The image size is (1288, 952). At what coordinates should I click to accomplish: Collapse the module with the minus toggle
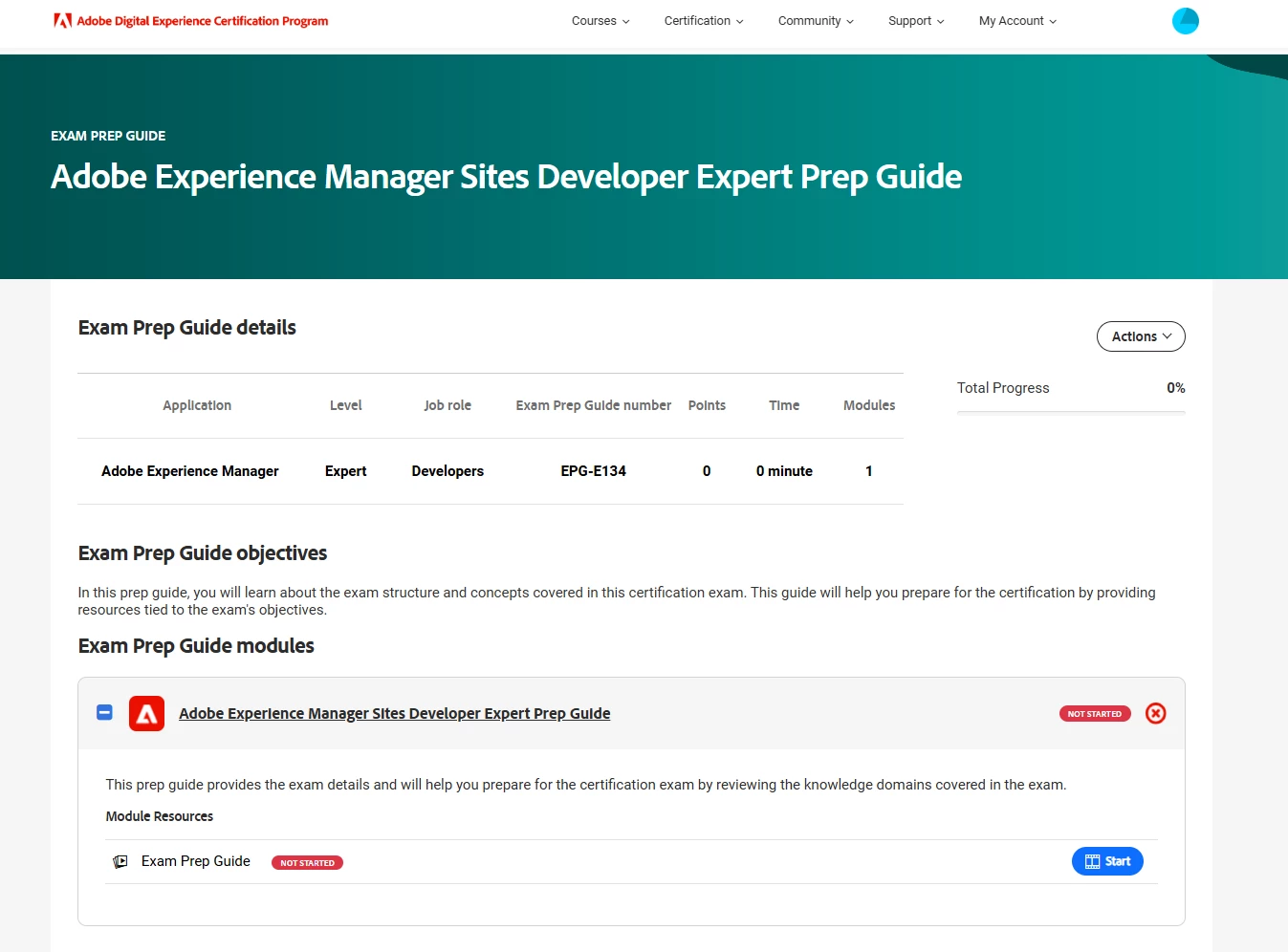pos(105,712)
